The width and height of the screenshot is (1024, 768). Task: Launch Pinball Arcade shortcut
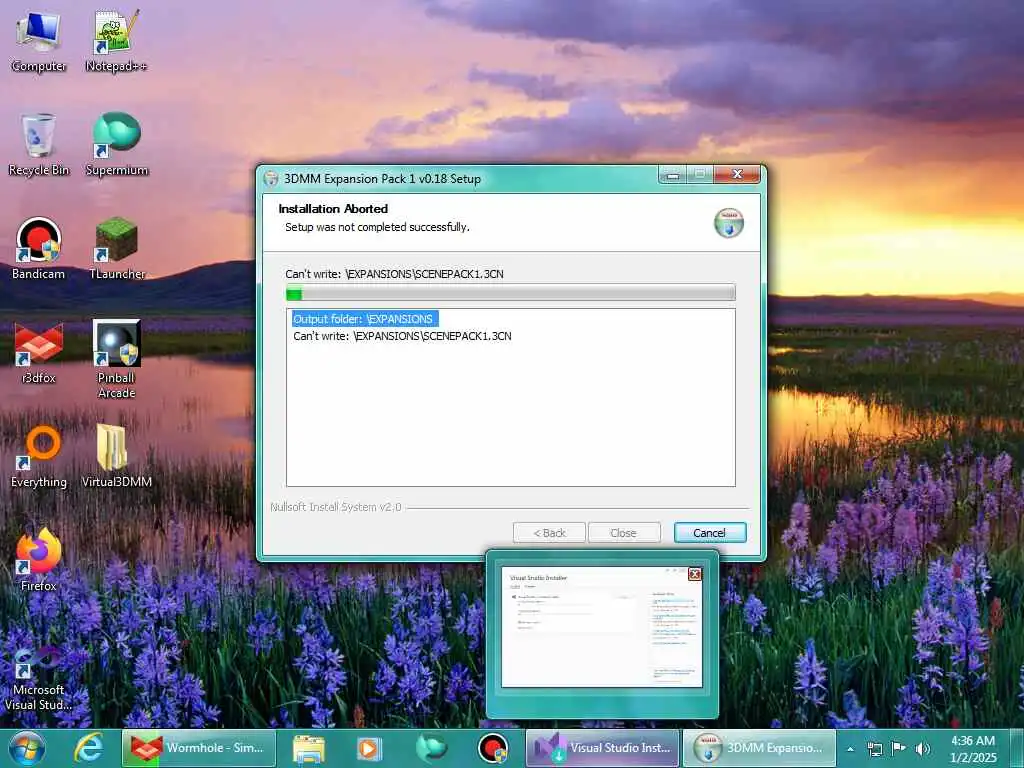point(116,359)
